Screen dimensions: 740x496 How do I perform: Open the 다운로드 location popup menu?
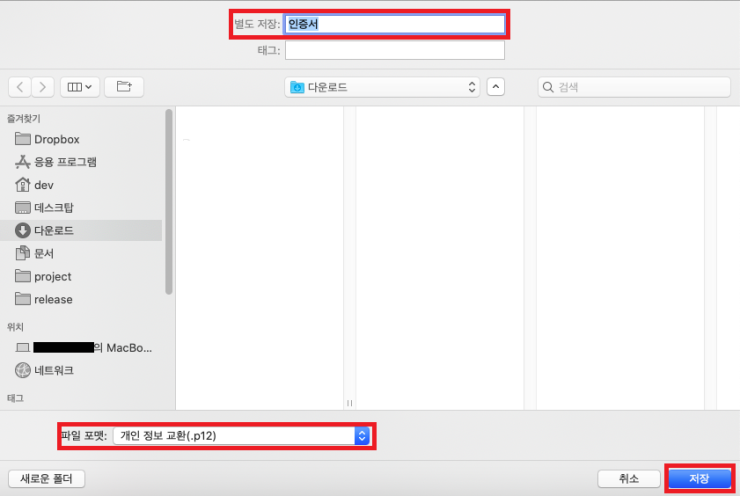[x=384, y=87]
